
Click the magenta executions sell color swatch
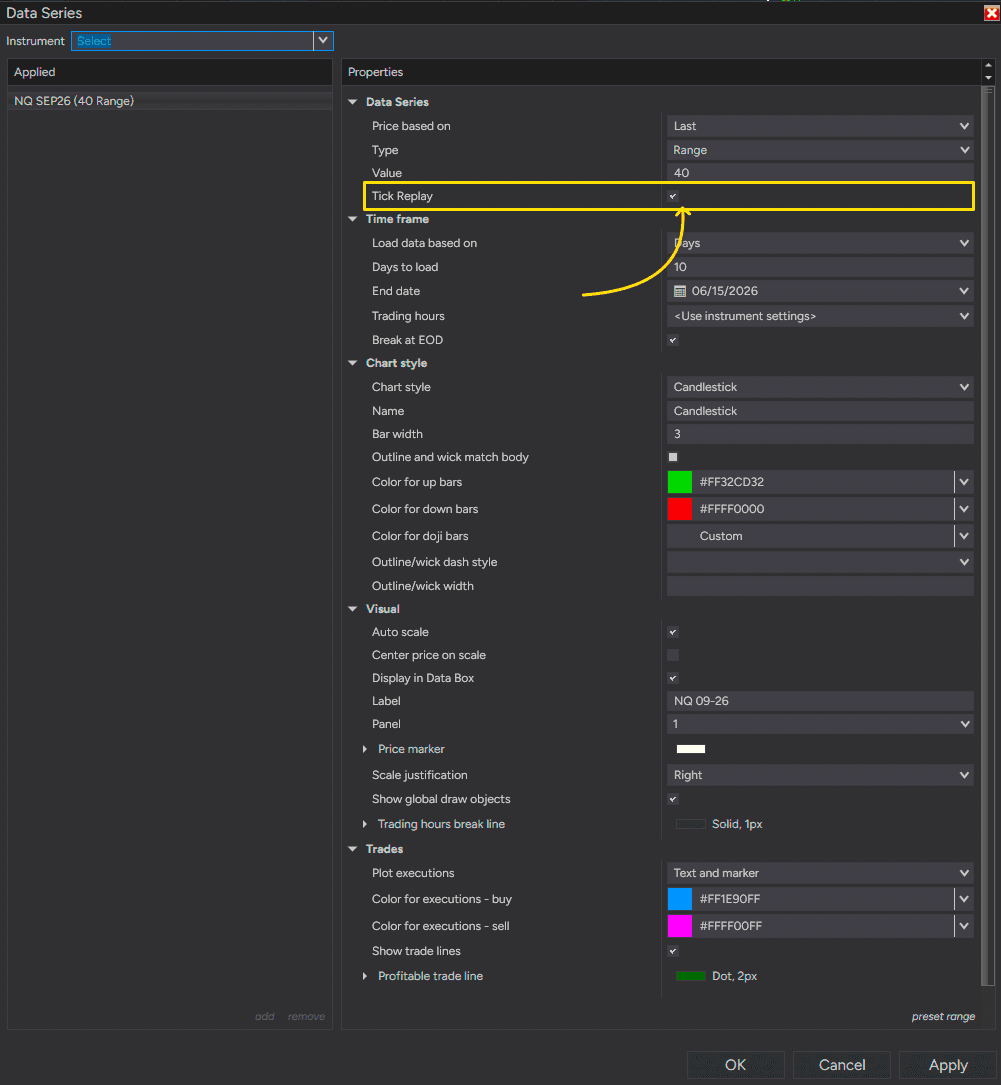680,926
